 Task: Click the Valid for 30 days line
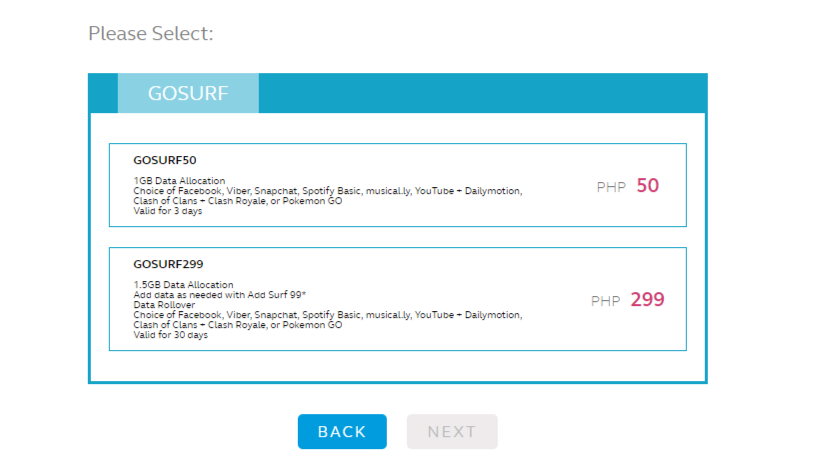pyautogui.click(x=170, y=335)
